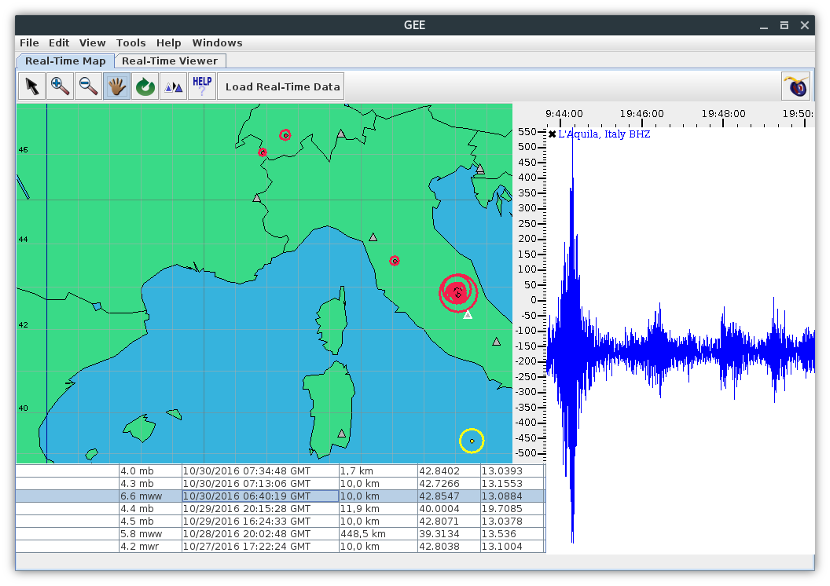Select the 6.6 mww earthquake row

tap(280, 496)
